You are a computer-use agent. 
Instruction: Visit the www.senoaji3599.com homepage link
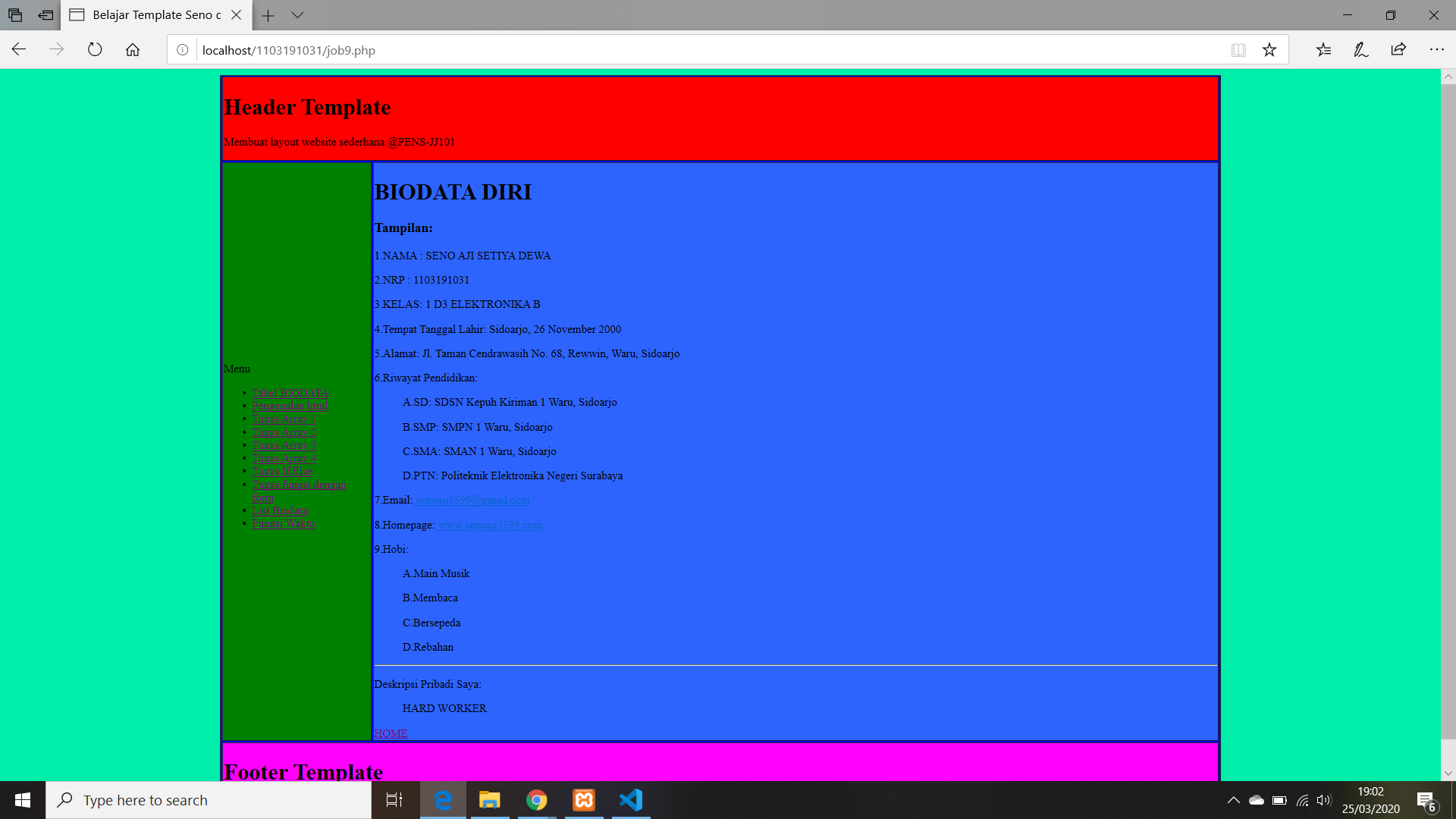point(490,525)
